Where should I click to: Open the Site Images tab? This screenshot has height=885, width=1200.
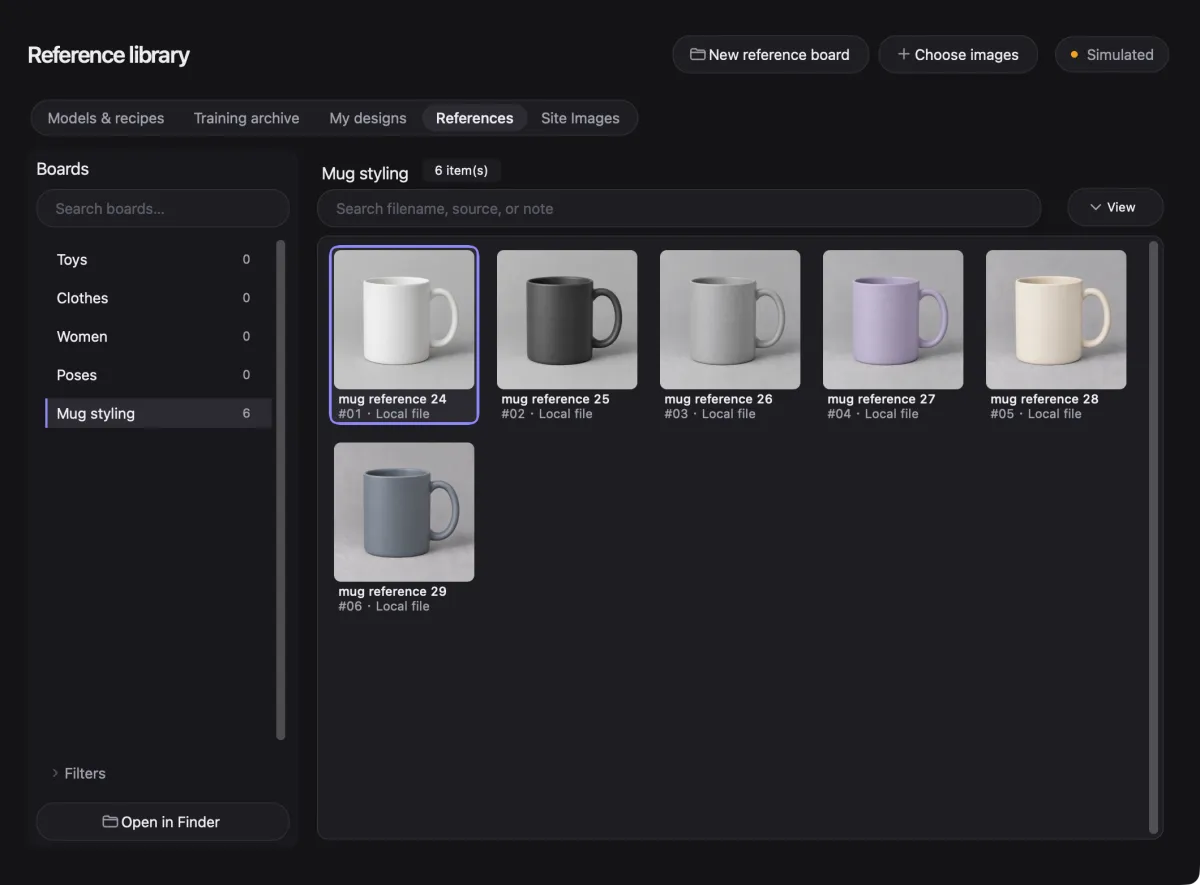(580, 118)
